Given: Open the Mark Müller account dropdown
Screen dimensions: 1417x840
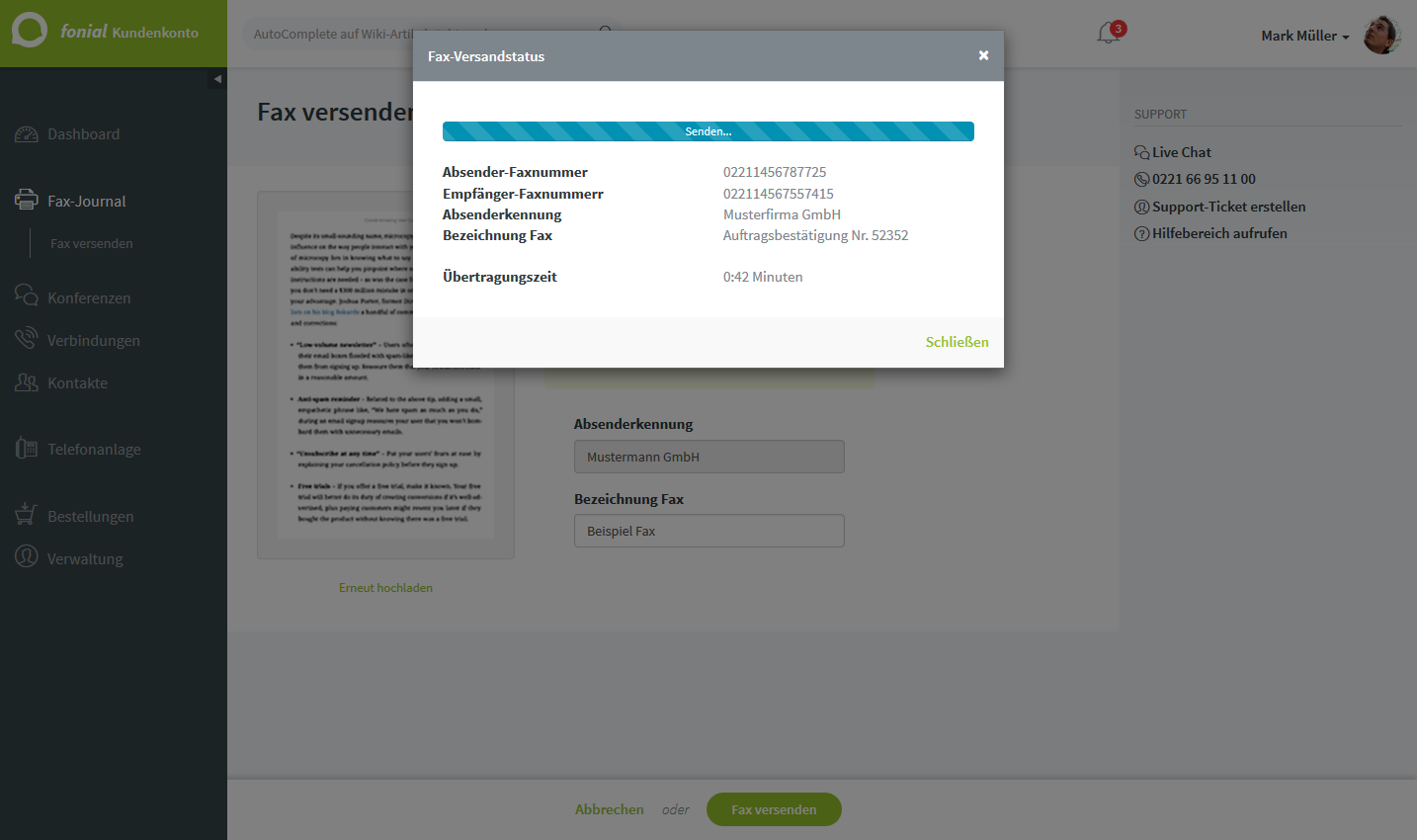Looking at the screenshot, I should [1305, 36].
